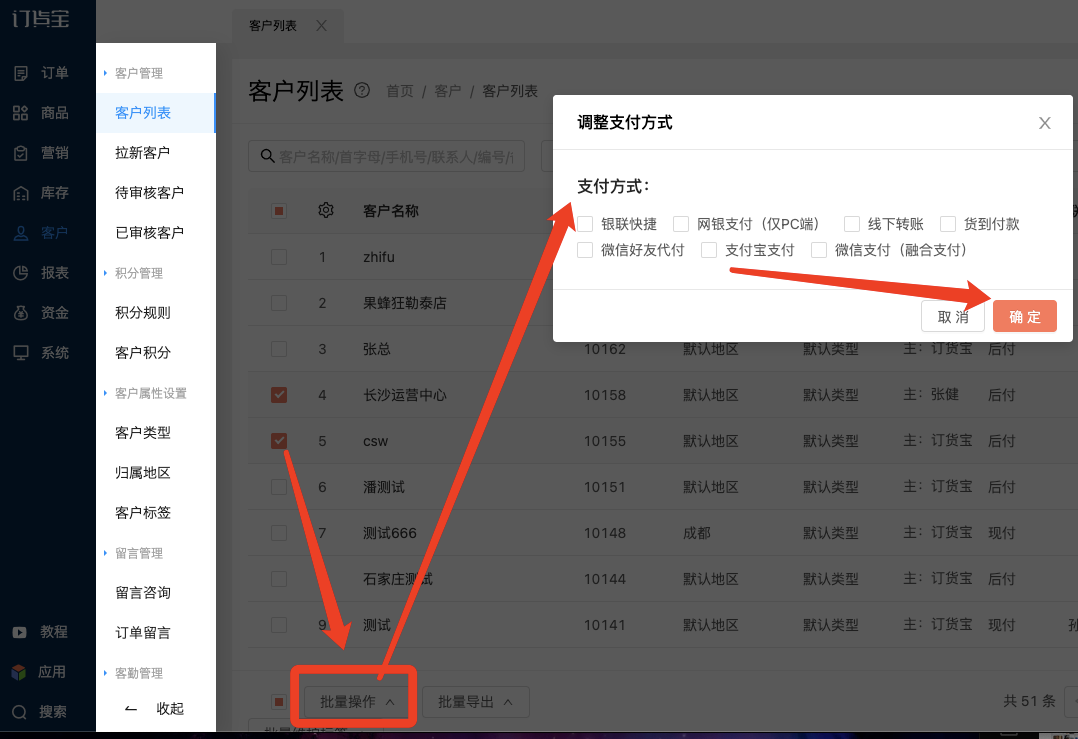
Task: Open the 系统 section in the sidebar
Action: coord(41,353)
